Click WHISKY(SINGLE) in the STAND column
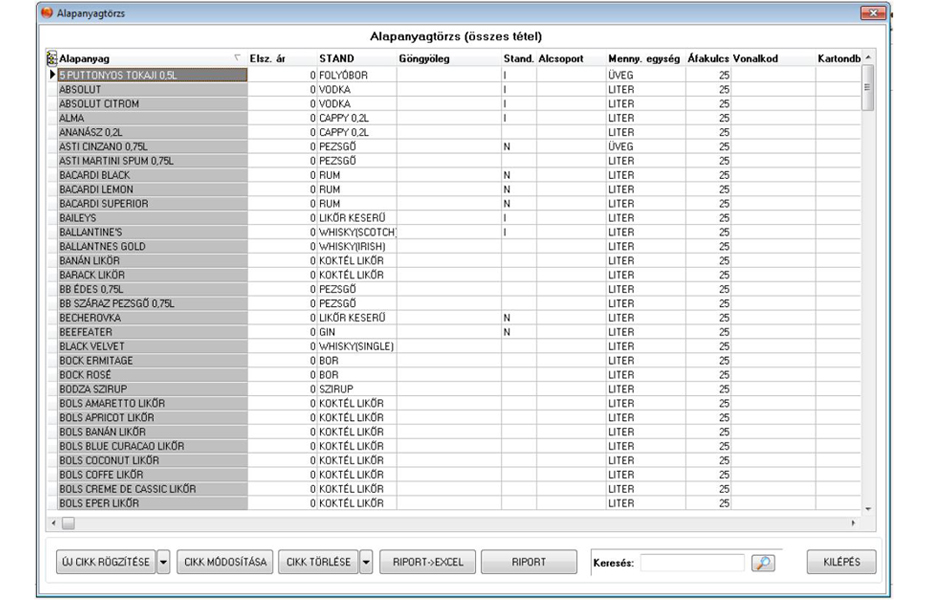This screenshot has height=600, width=940. tap(356, 346)
